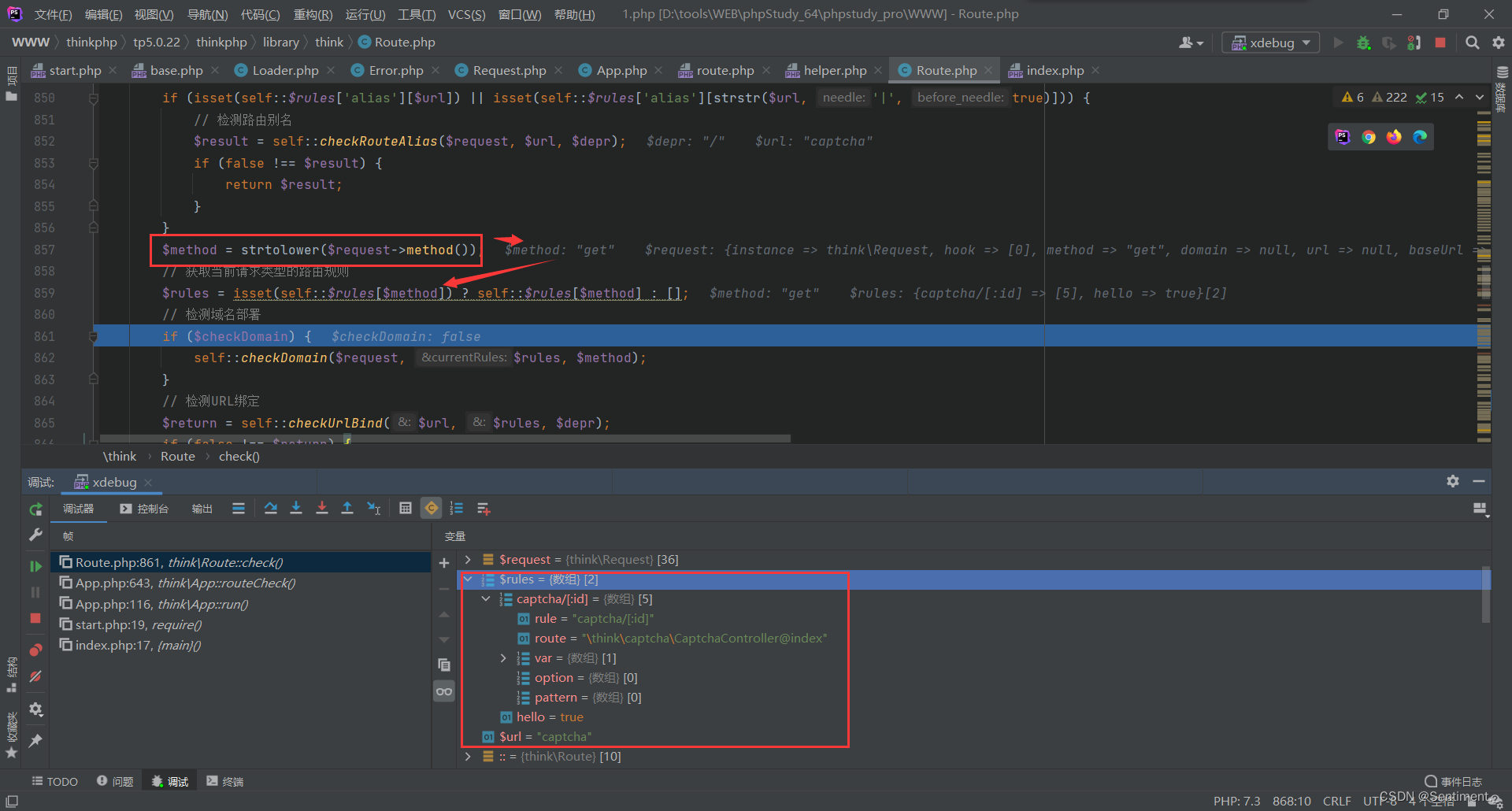Click Step Over in debugger toolbar
This screenshot has width=1512, height=811.
coord(271,509)
